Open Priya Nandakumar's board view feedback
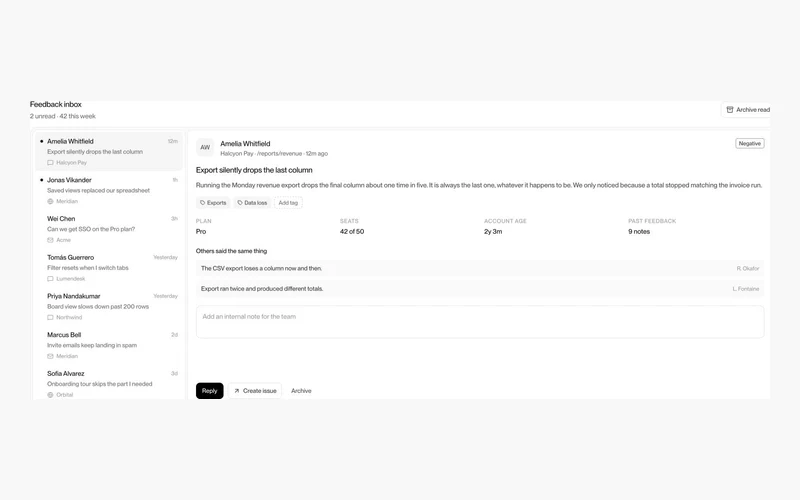The width and height of the screenshot is (800, 500). (x=109, y=307)
